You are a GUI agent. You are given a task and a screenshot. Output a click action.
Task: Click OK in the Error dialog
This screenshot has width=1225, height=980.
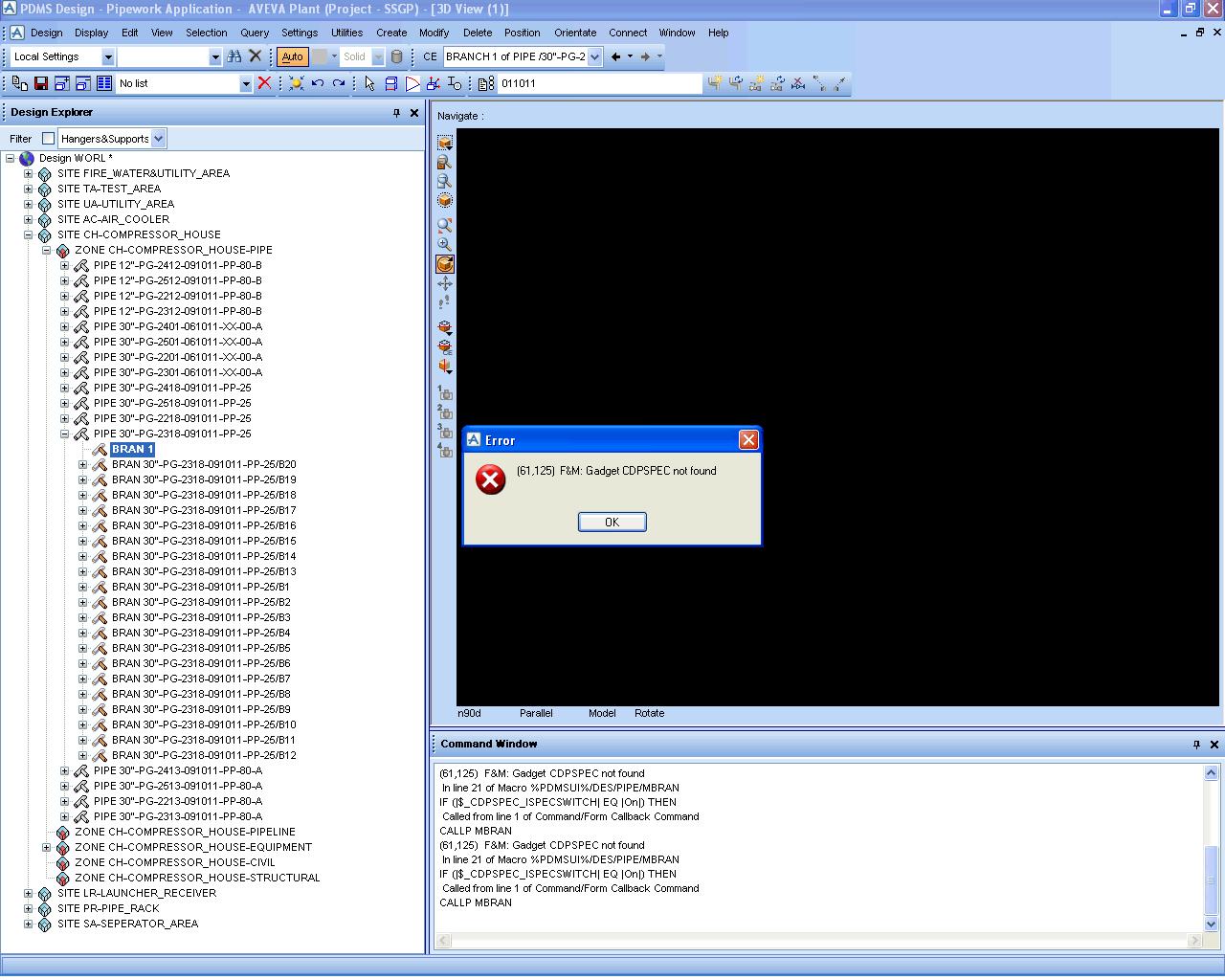612,522
